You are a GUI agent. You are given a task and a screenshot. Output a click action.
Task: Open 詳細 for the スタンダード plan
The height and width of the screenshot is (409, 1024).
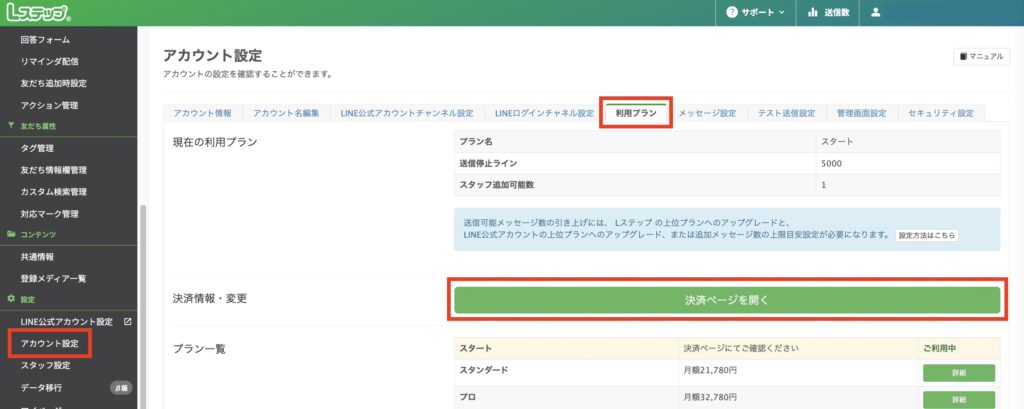[958, 373]
